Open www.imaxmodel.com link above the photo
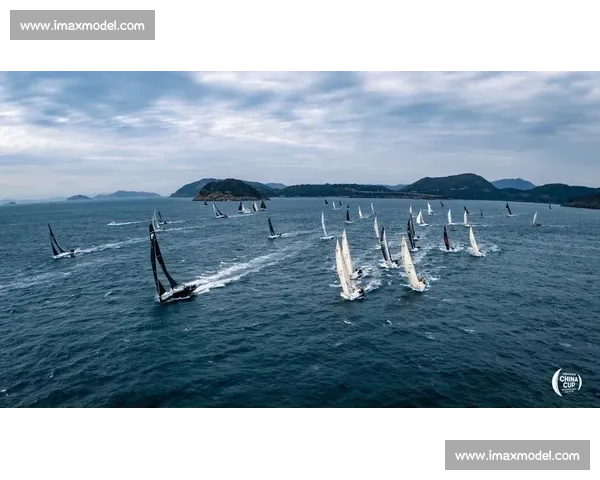Image resolution: width=600 pixels, height=480 pixels. coord(82,25)
